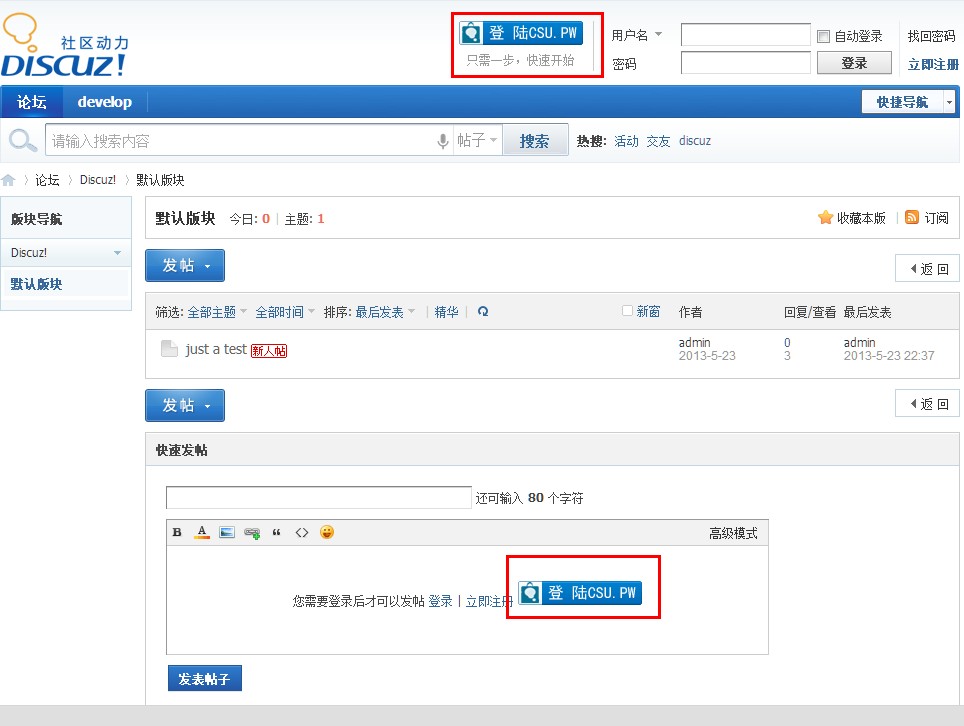Click the 登录 link in editor area
The height and width of the screenshot is (726, 964).
440,601
